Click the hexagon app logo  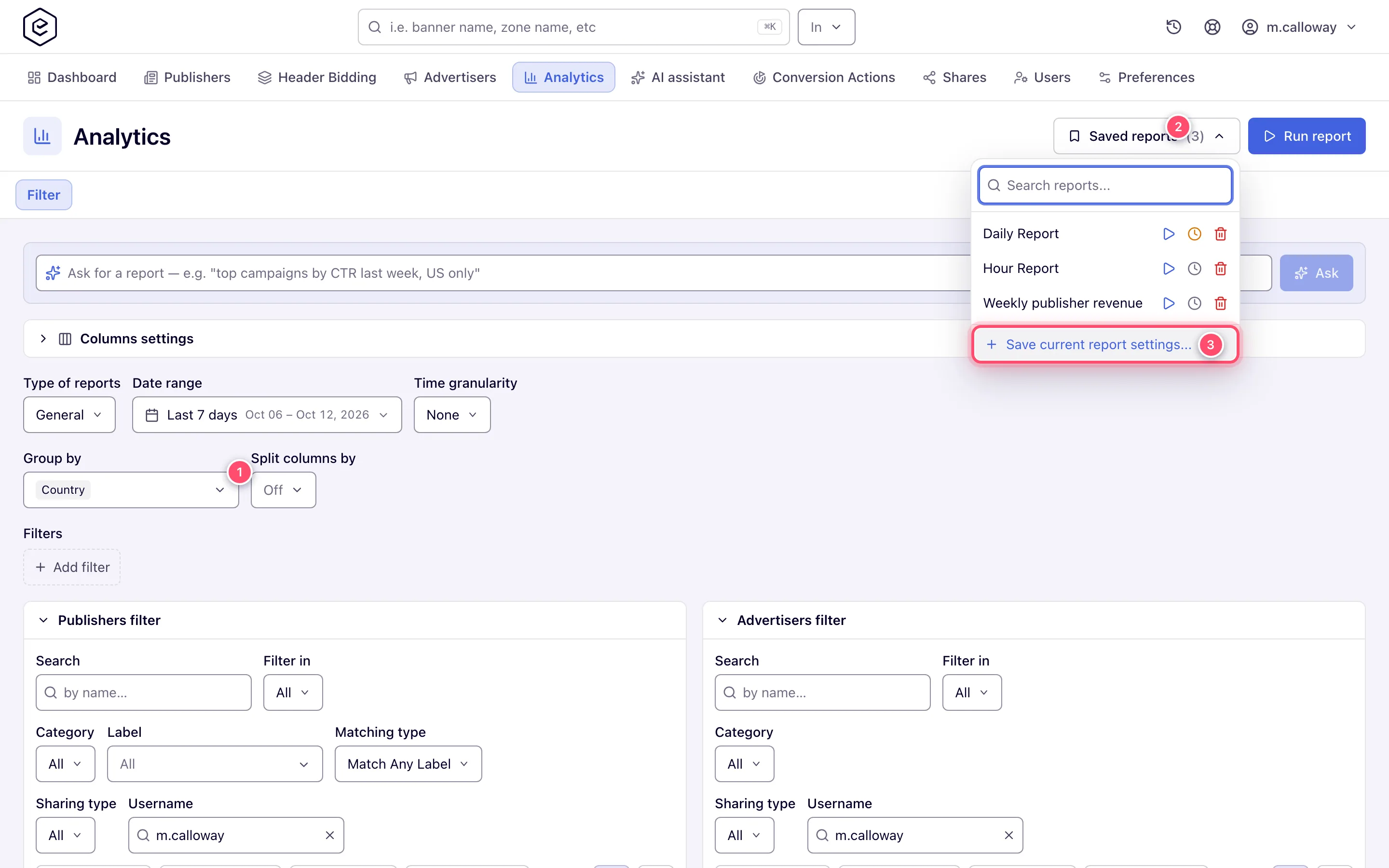click(x=40, y=27)
